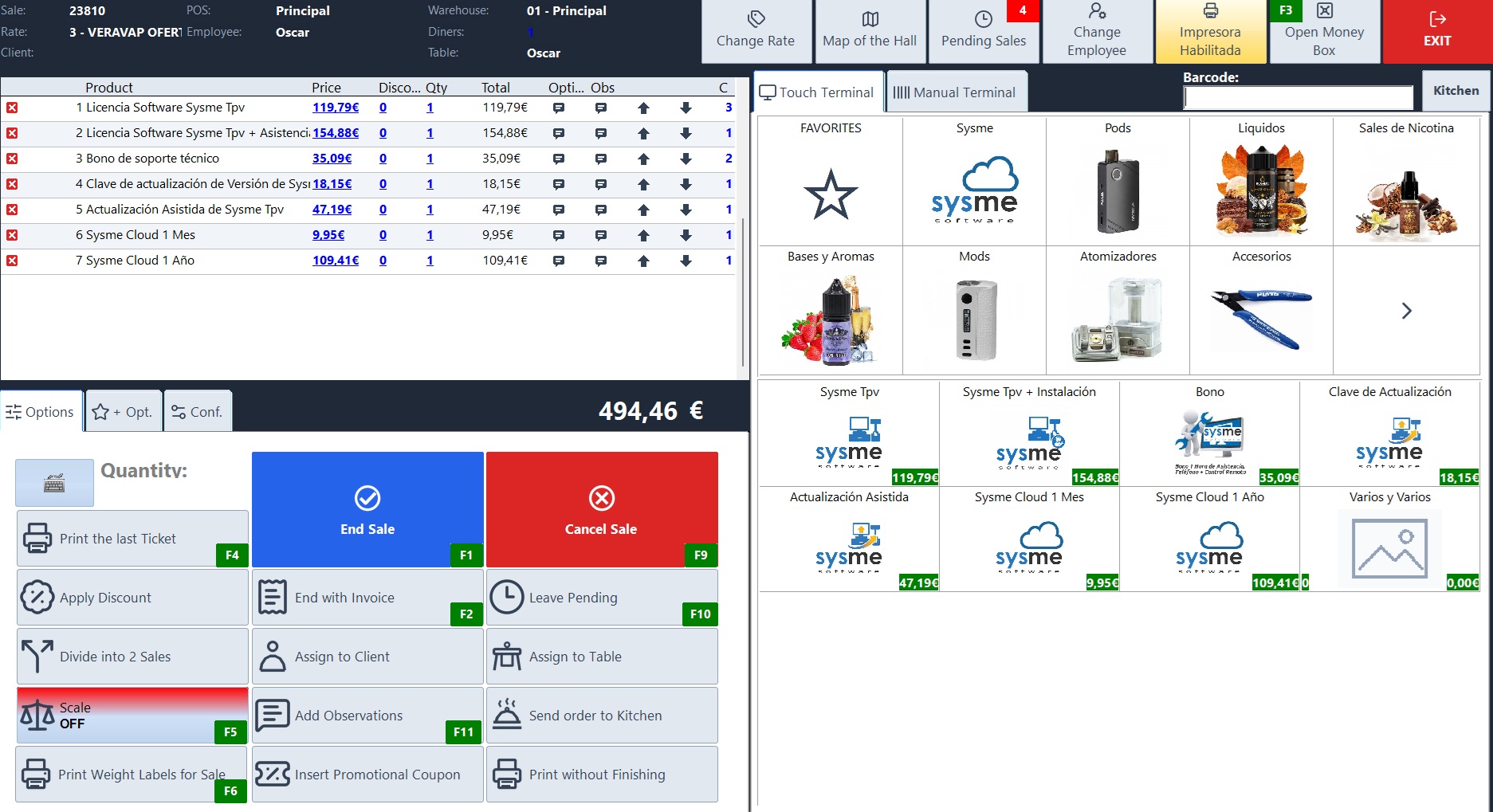The width and height of the screenshot is (1493, 812).
Task: Click the blue End Sale button
Action: tap(367, 510)
